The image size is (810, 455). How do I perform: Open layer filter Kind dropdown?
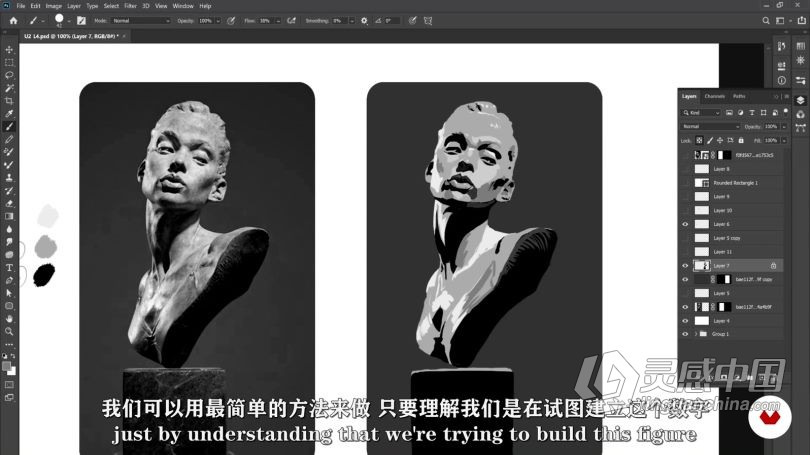click(x=701, y=113)
